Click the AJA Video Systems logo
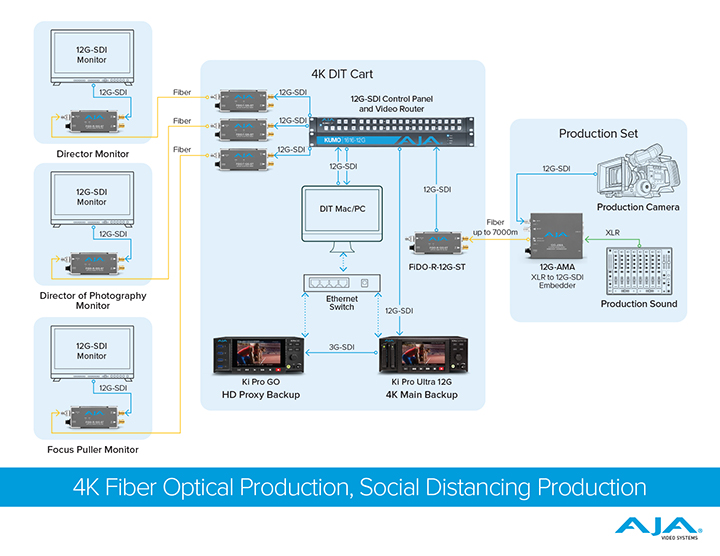 click(x=649, y=529)
